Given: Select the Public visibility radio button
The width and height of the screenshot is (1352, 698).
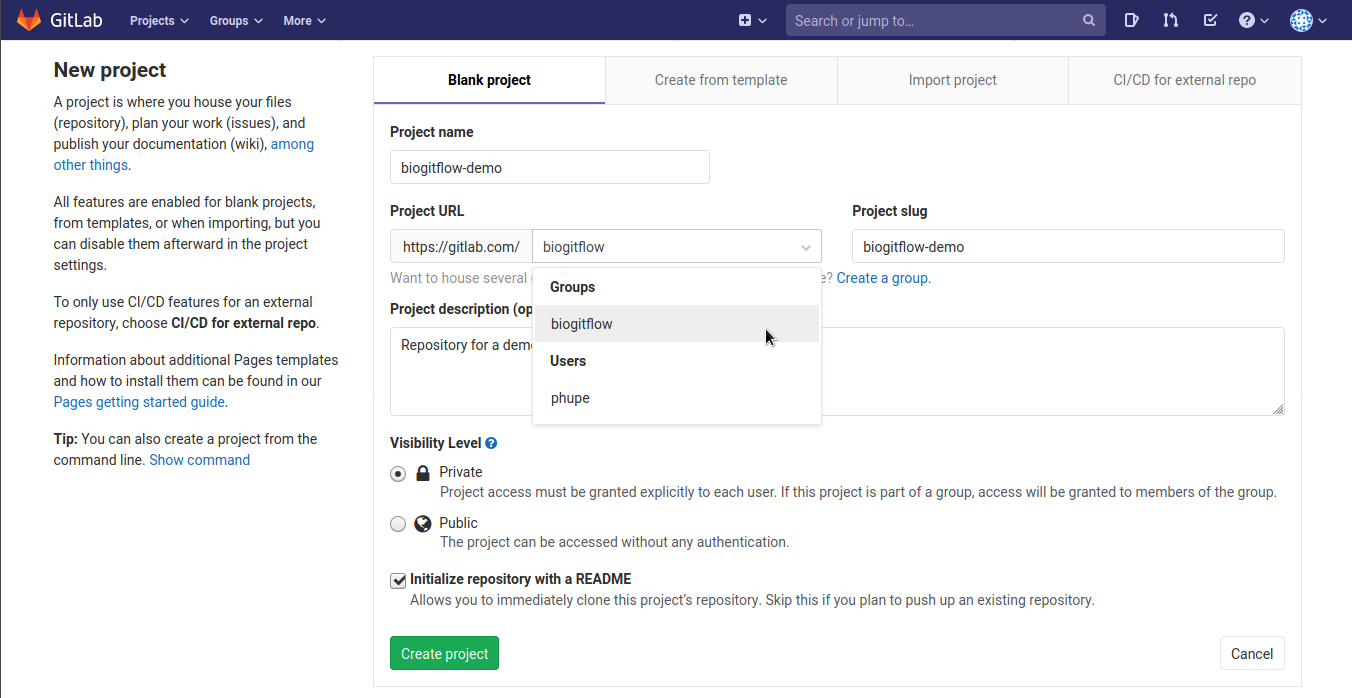Looking at the screenshot, I should [398, 524].
